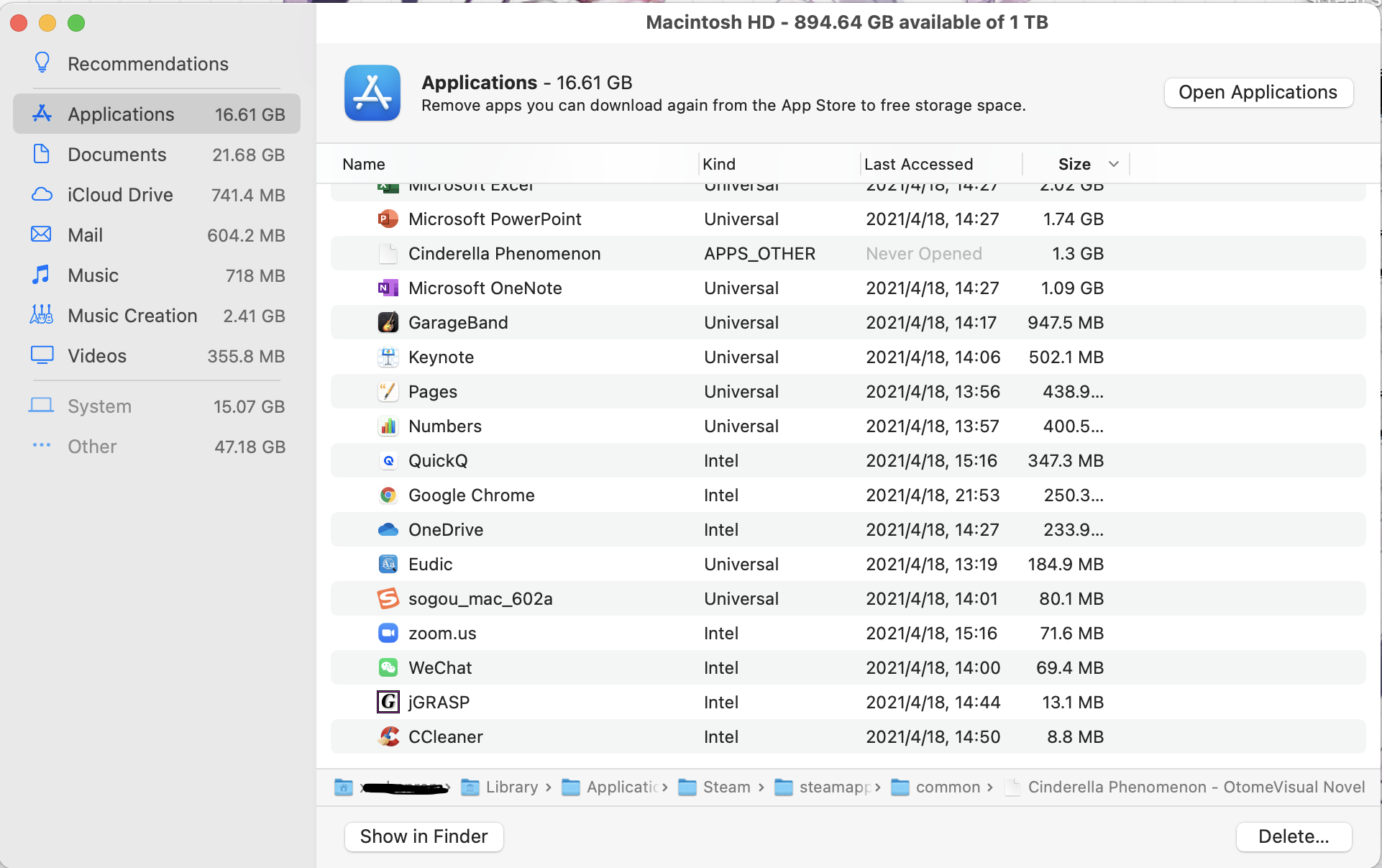Click the GarageBand guitar icon

(x=388, y=322)
